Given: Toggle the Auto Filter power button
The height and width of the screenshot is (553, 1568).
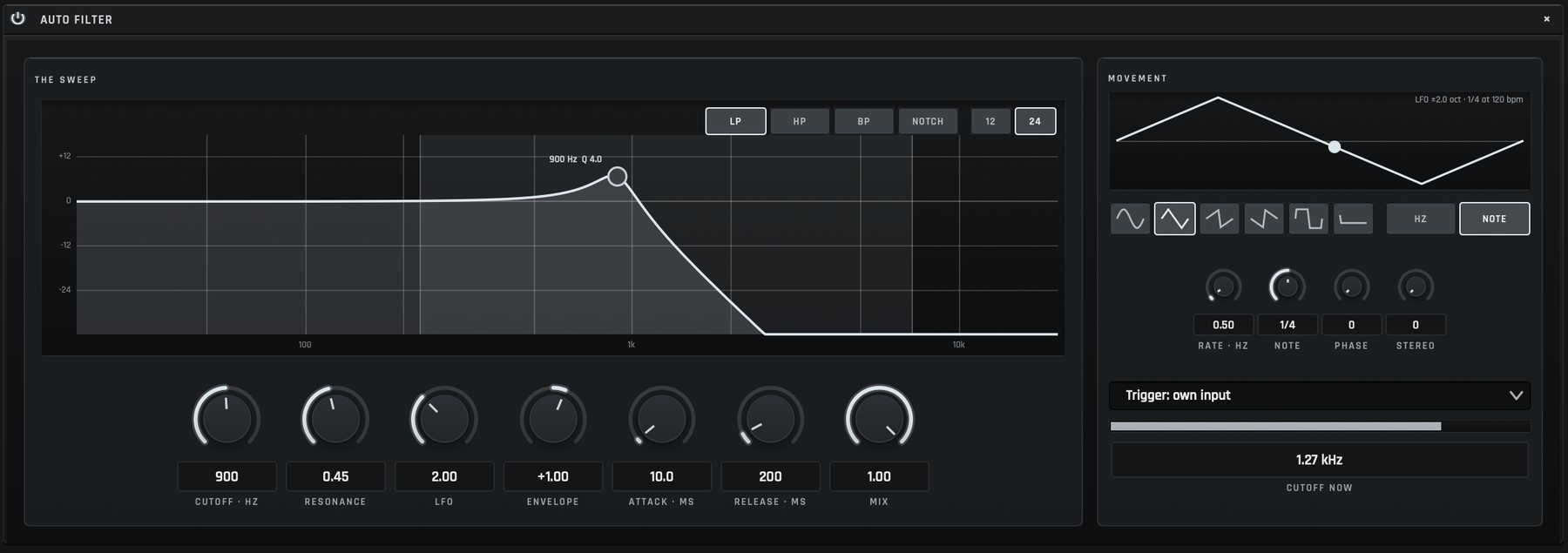Looking at the screenshot, I should [17, 18].
